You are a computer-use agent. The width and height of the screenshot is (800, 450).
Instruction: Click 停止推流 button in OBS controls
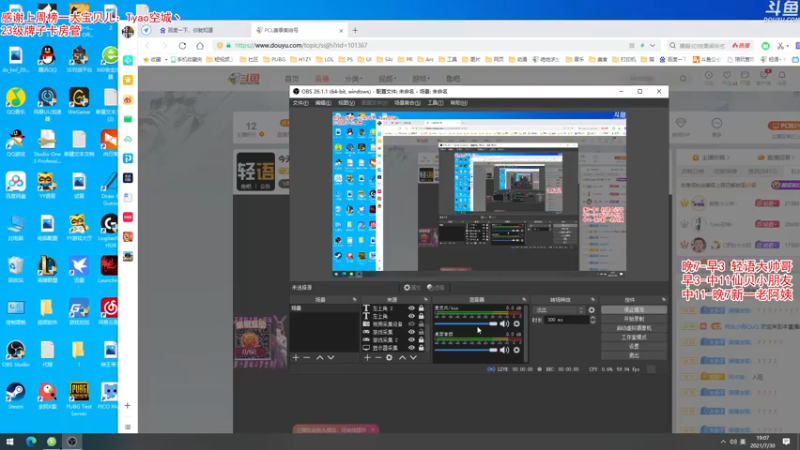[x=634, y=310]
